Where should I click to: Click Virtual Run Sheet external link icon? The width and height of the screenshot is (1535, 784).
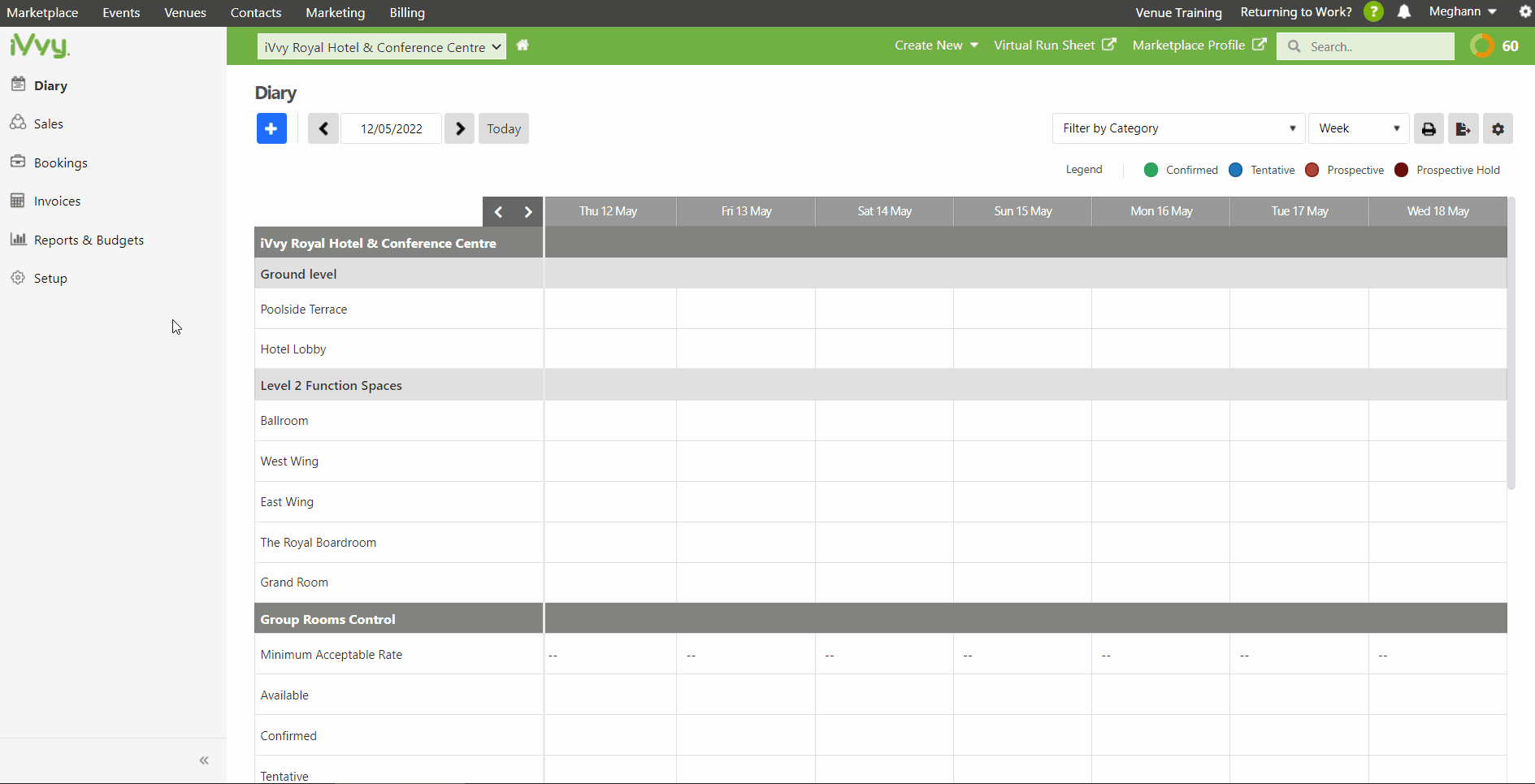(x=1109, y=45)
